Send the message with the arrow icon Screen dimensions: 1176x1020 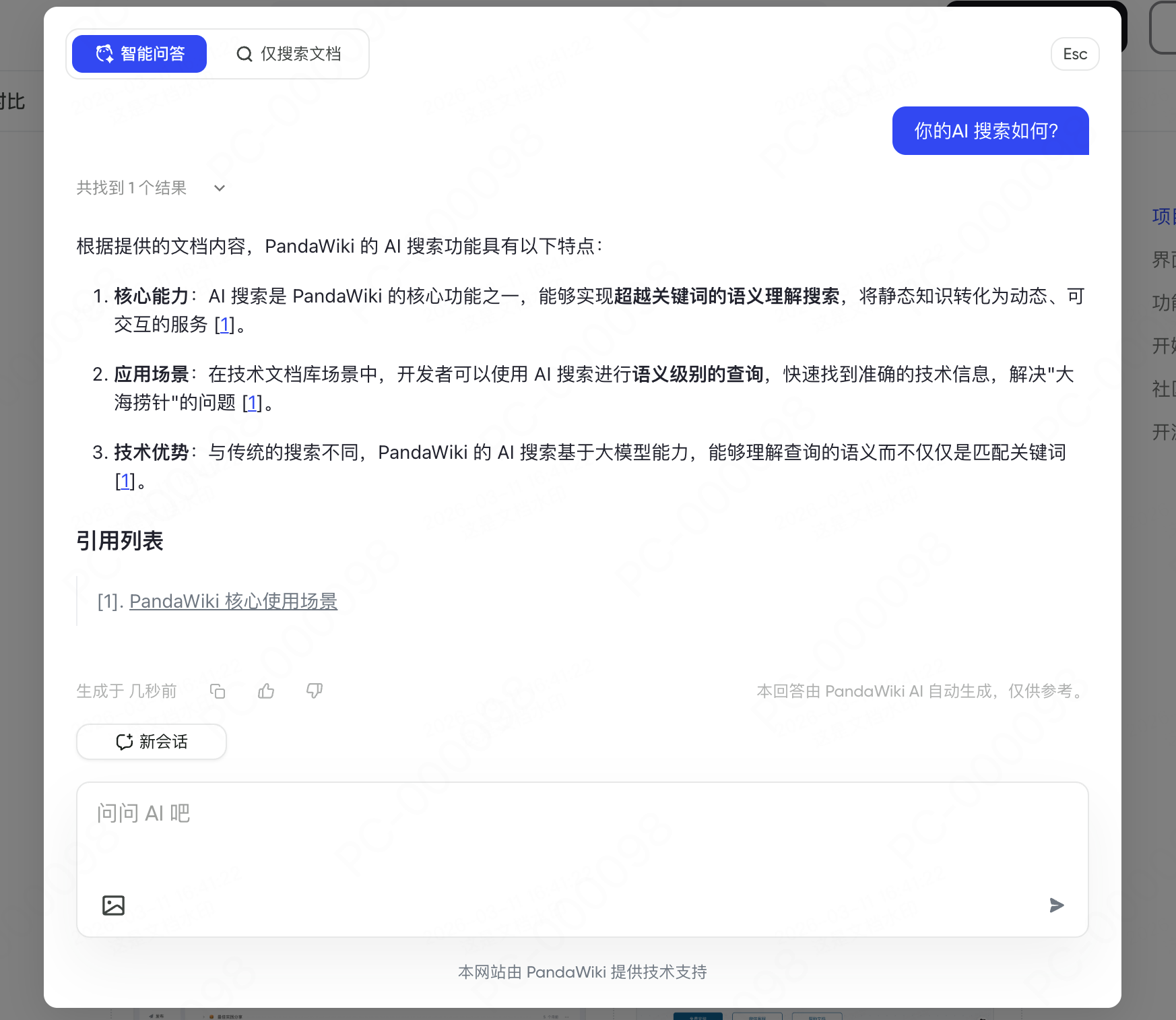(x=1057, y=905)
